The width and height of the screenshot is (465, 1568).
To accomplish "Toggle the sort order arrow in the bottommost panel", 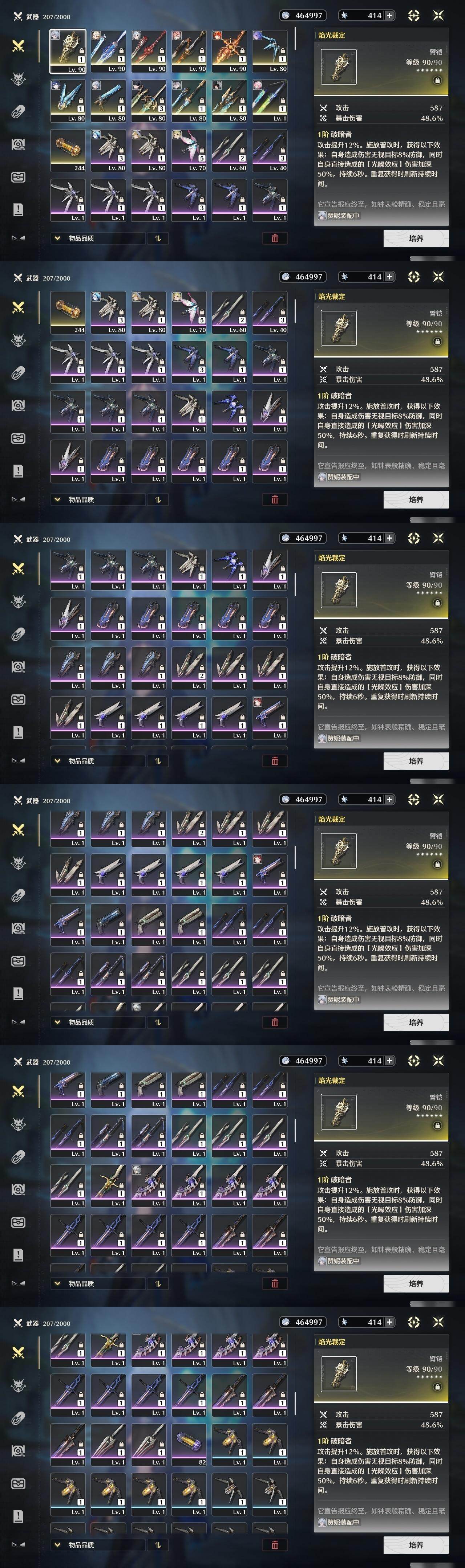I will coord(158,1544).
